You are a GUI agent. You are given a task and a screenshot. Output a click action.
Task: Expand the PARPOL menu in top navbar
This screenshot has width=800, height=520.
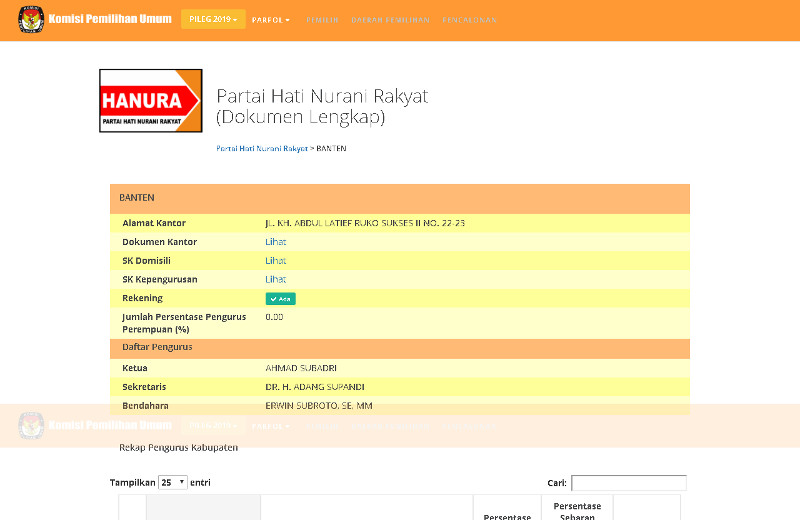click(270, 20)
